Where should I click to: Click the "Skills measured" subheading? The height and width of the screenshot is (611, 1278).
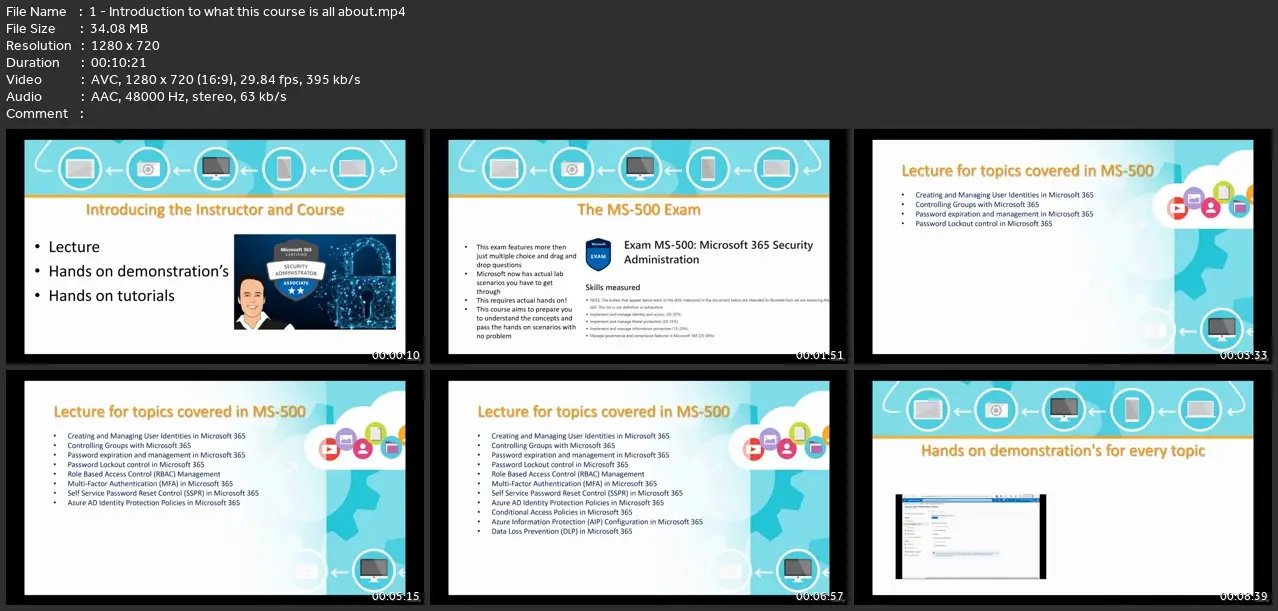pyautogui.click(x=613, y=287)
